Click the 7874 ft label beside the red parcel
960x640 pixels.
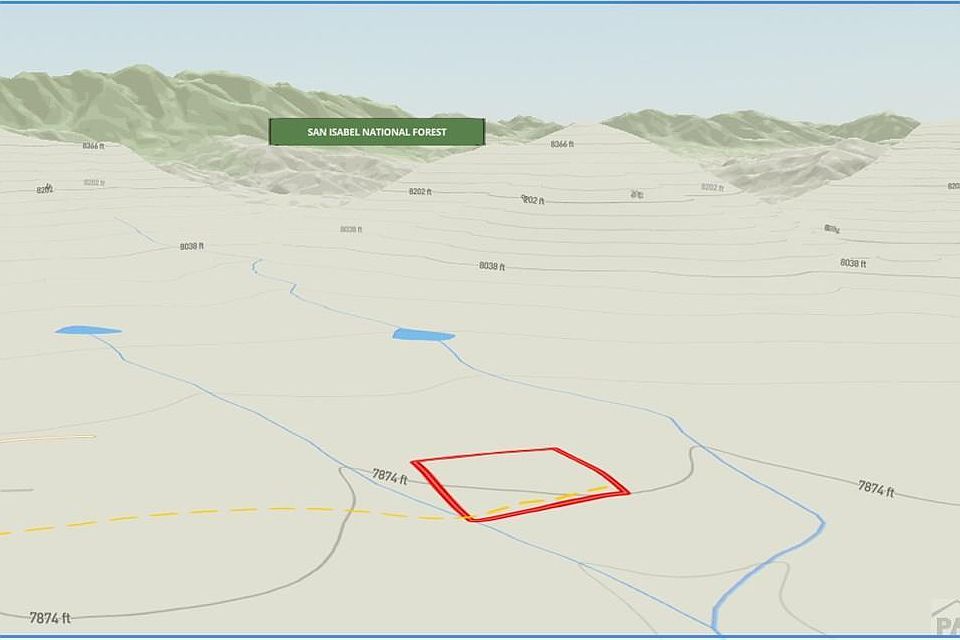click(390, 477)
